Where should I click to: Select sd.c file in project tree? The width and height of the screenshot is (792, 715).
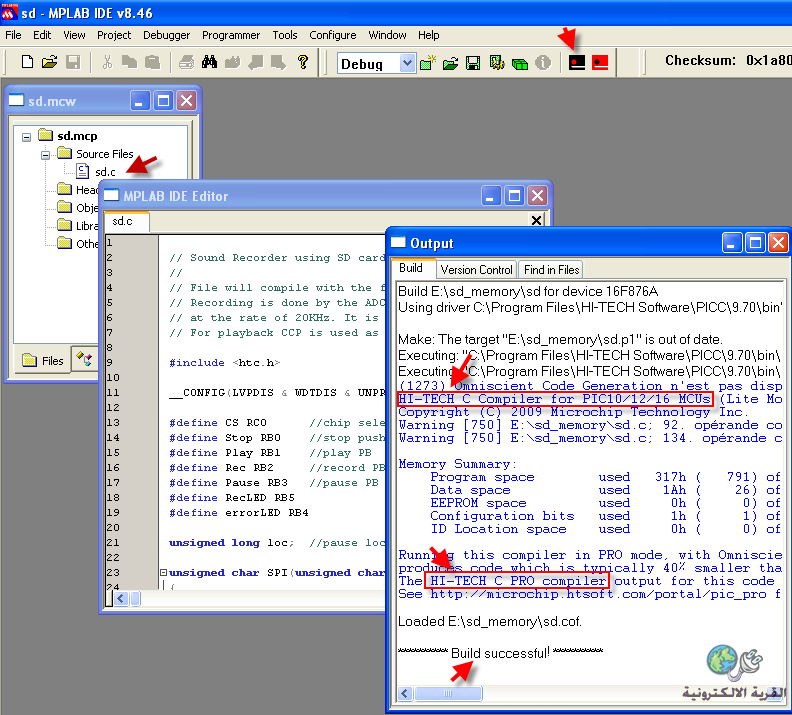click(x=105, y=172)
